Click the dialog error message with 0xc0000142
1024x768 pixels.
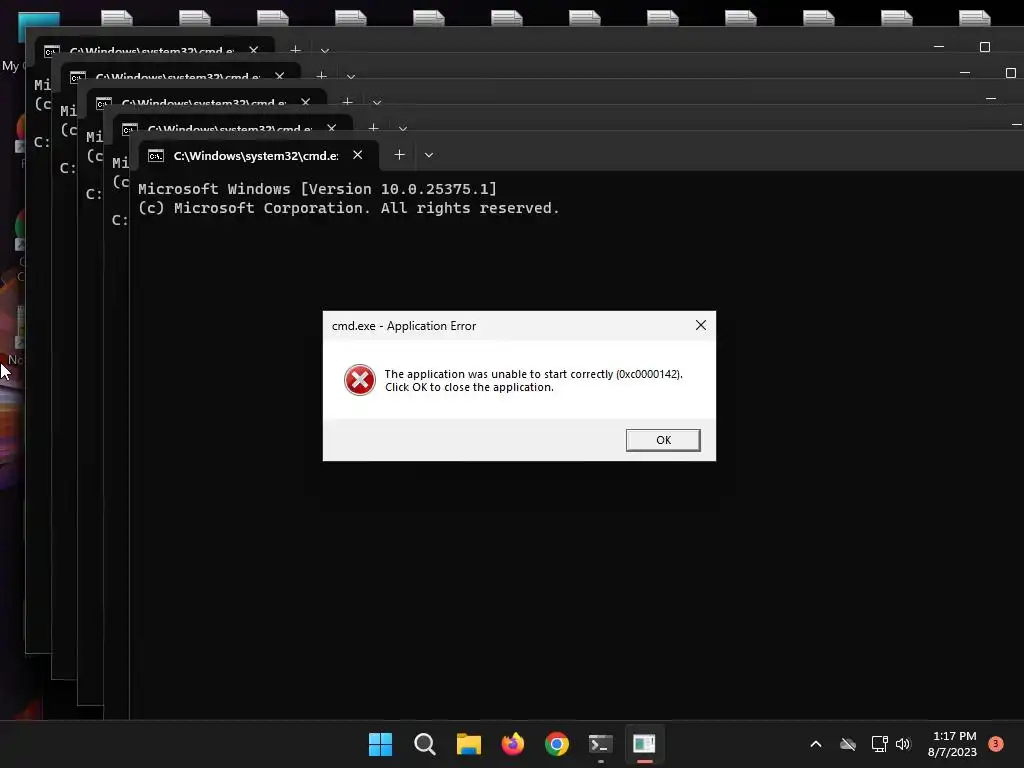(x=534, y=374)
